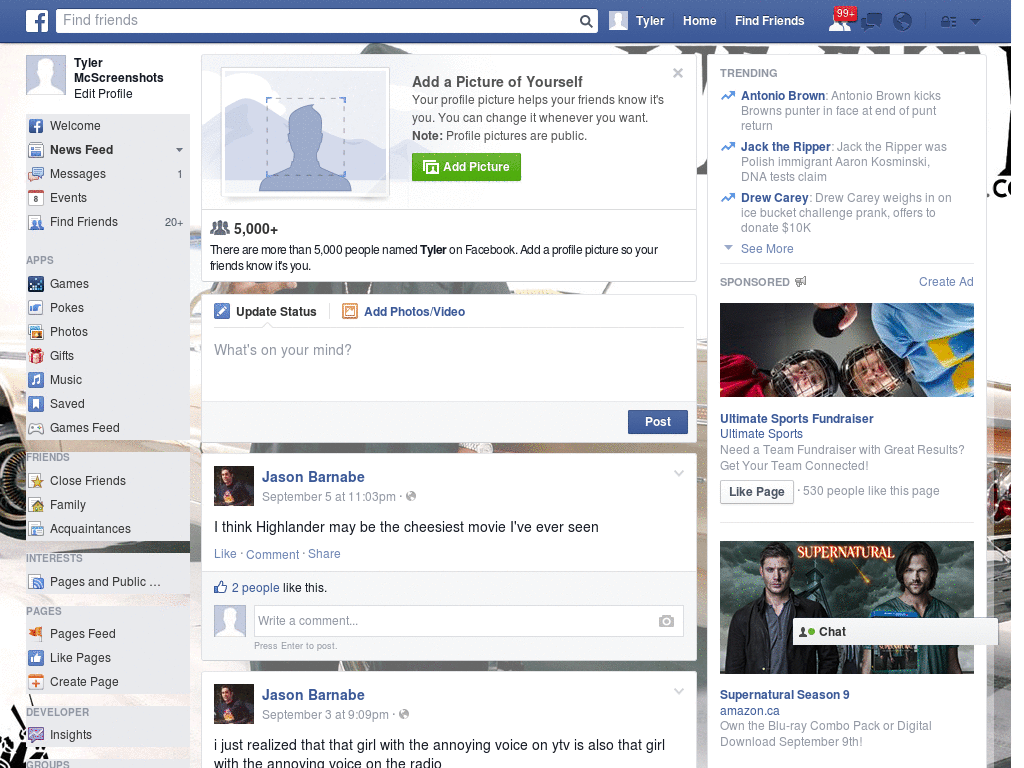The image size is (1024, 768).
Task: Expand News Feed sort options arrow
Action: [179, 150]
